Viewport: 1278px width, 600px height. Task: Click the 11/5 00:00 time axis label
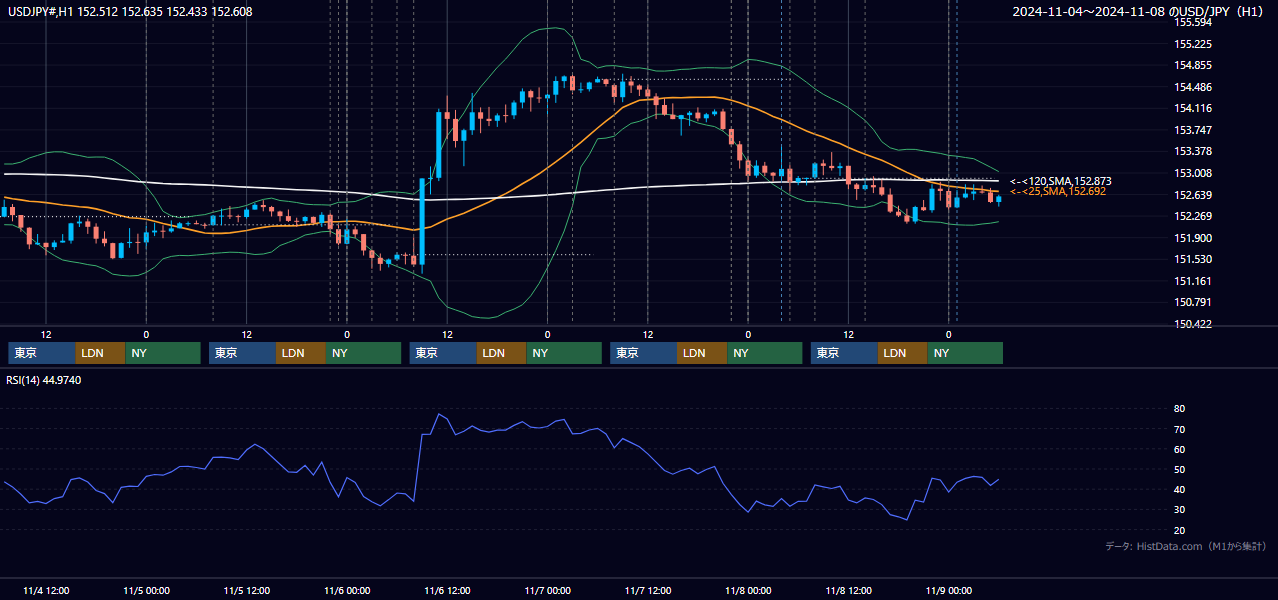146,590
